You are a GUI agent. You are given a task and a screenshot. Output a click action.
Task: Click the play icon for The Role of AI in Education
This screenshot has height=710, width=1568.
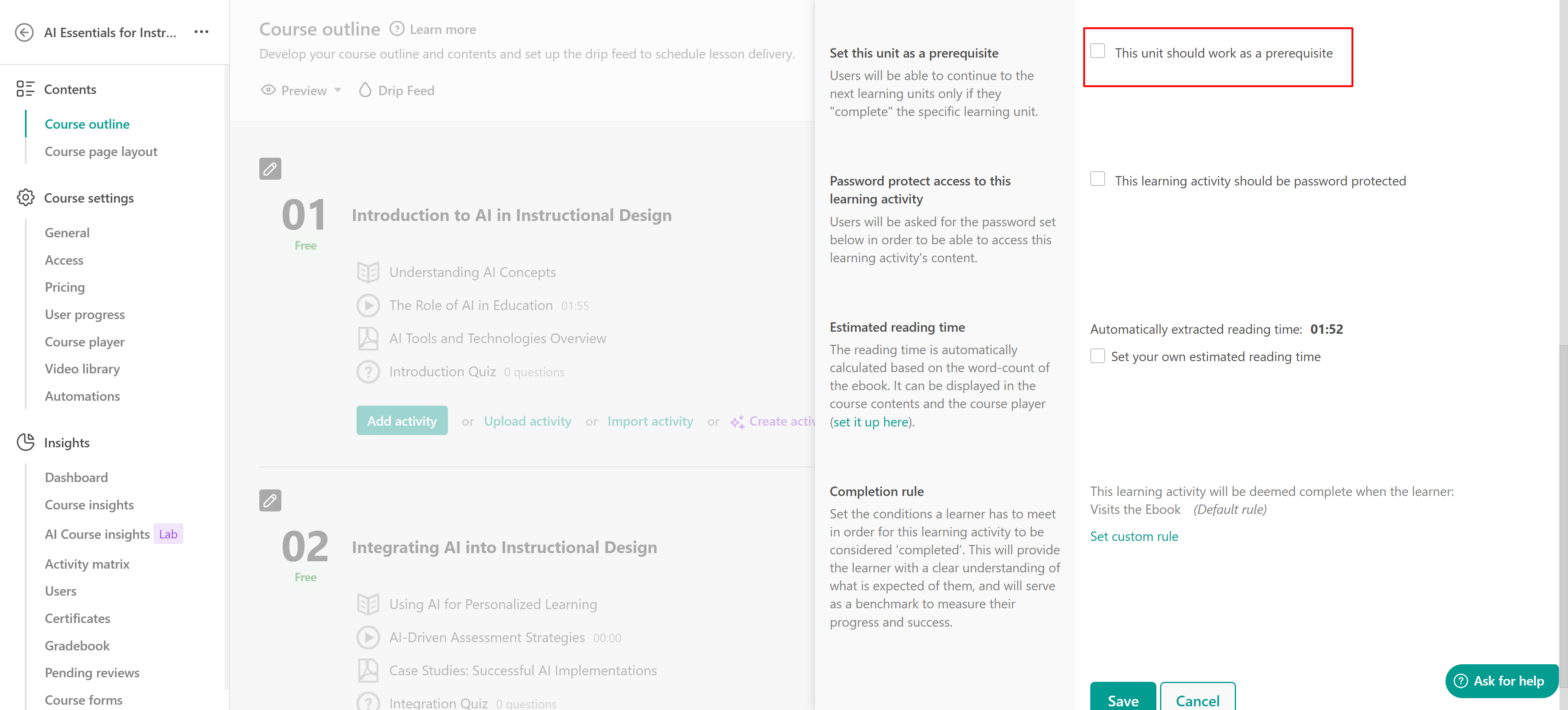pos(367,305)
